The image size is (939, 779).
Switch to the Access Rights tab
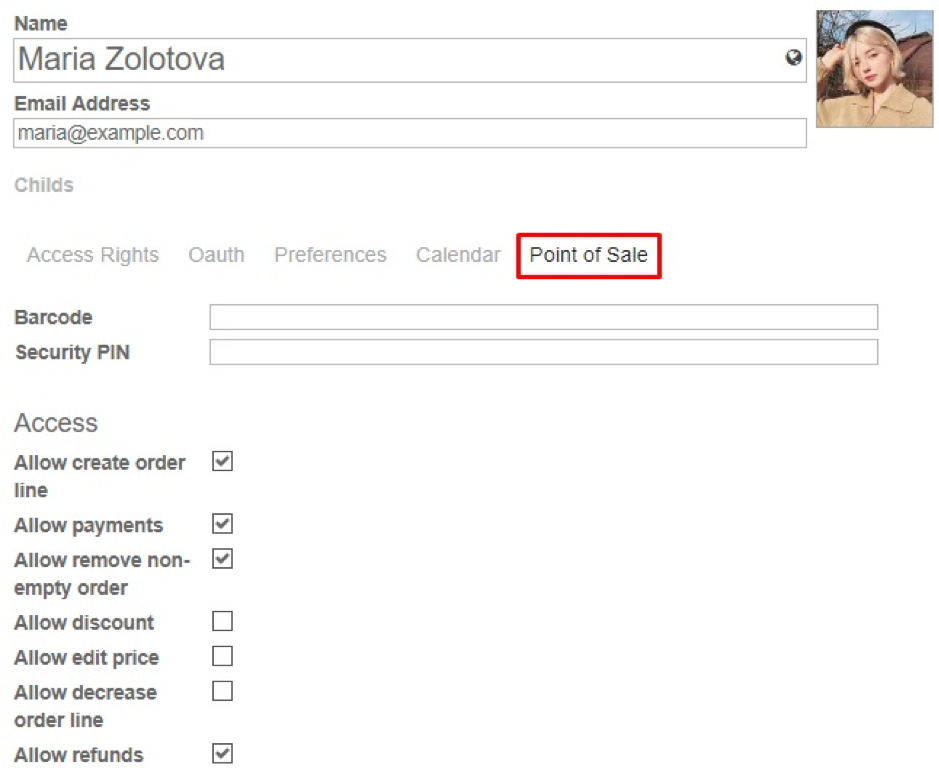tap(93, 255)
